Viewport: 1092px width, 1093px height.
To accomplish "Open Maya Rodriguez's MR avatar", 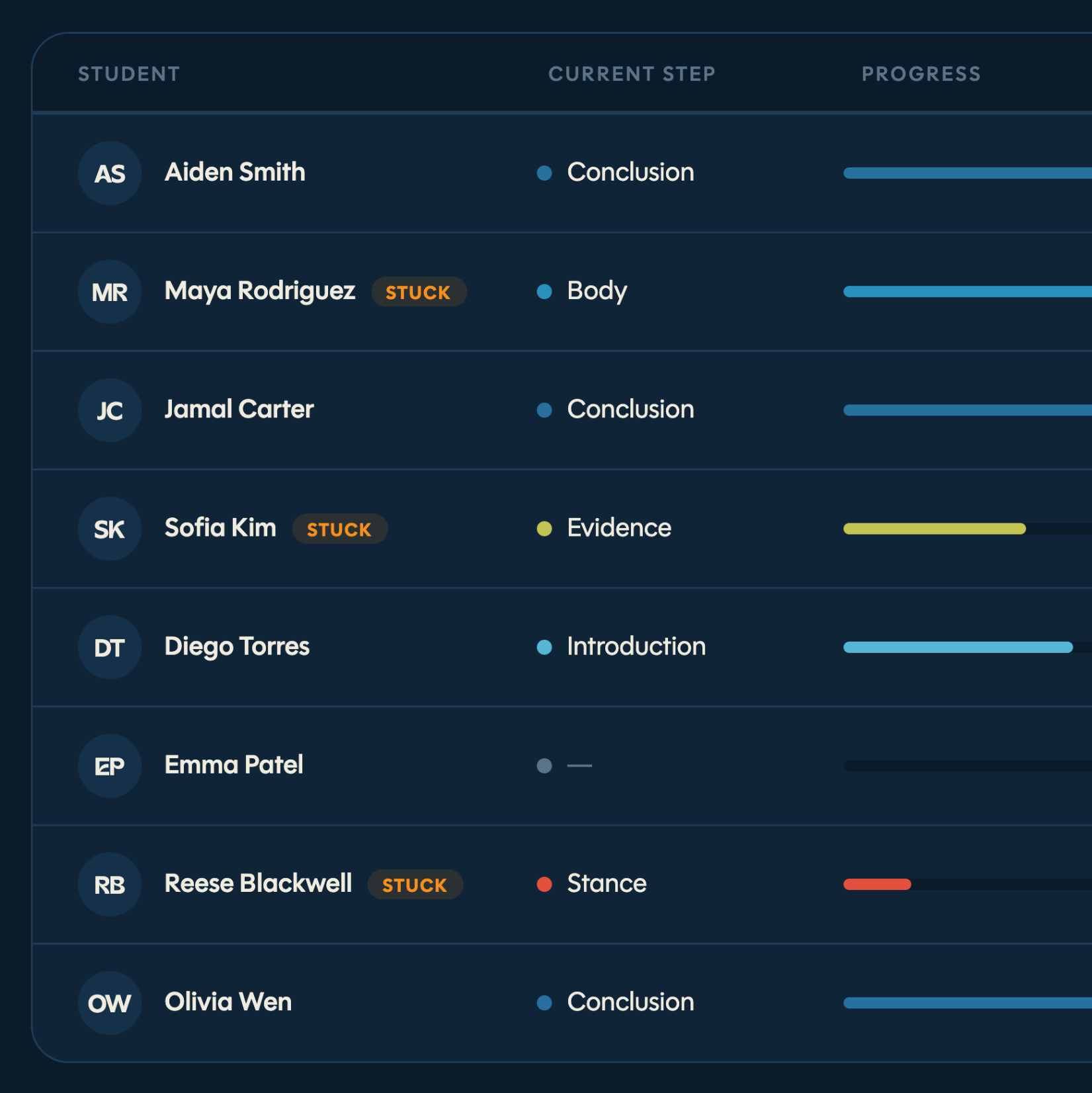I will point(110,292).
